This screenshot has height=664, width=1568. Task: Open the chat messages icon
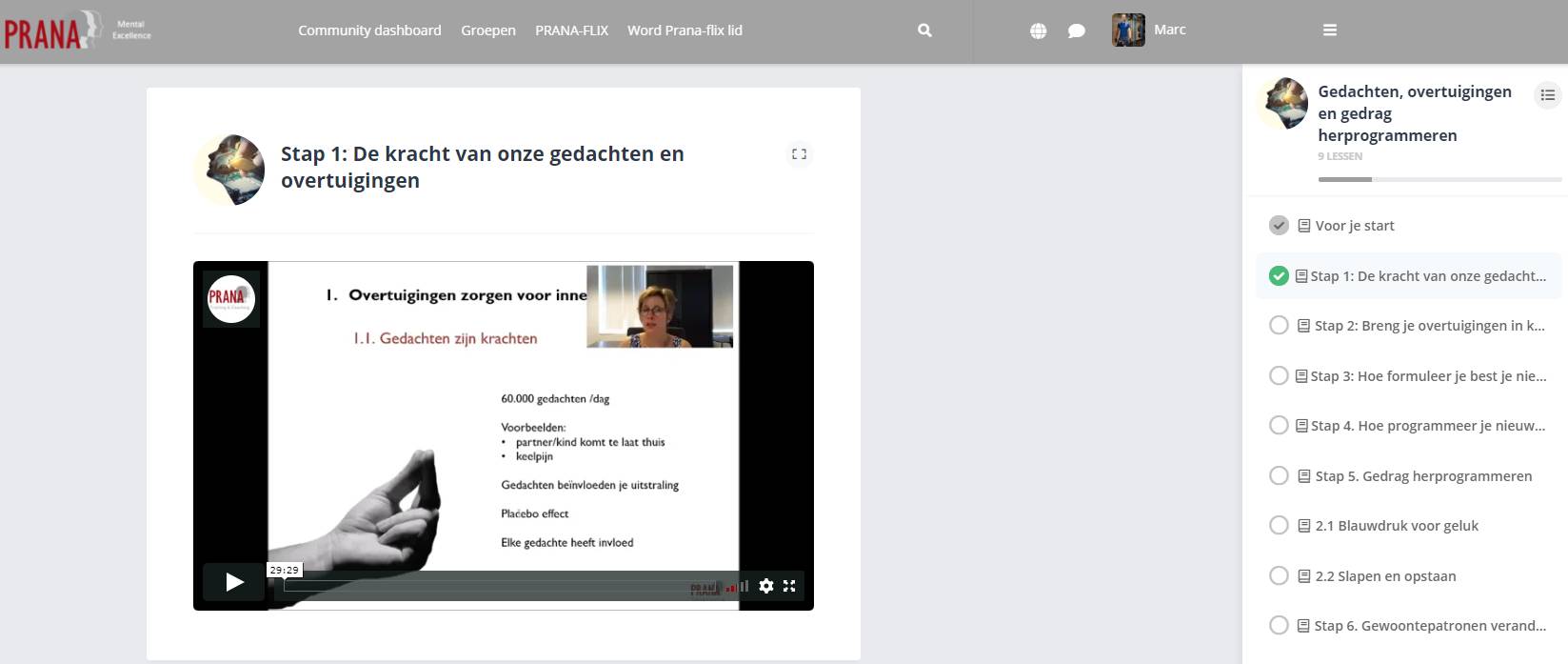point(1077,30)
